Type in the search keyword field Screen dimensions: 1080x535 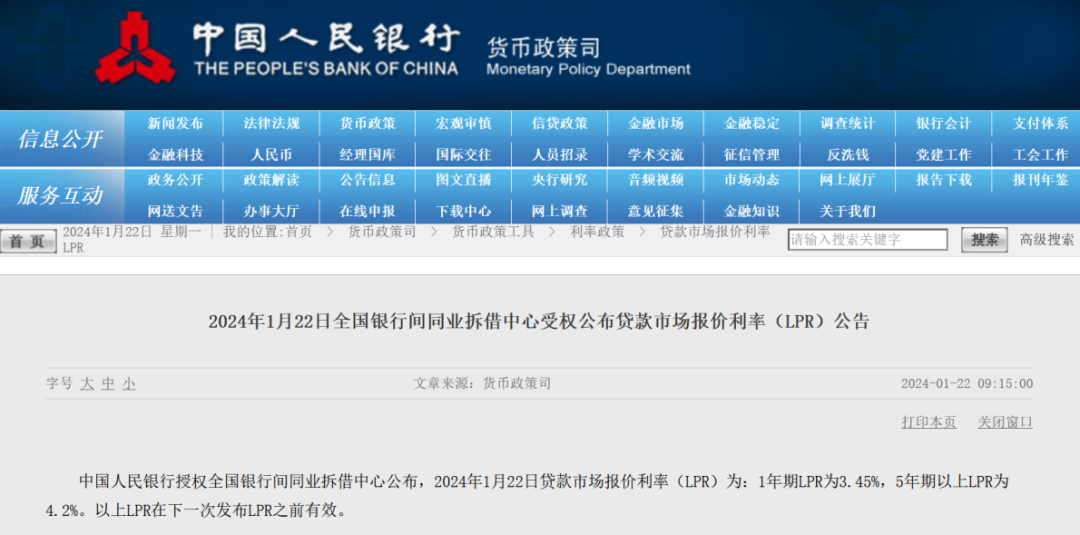pyautogui.click(x=867, y=240)
